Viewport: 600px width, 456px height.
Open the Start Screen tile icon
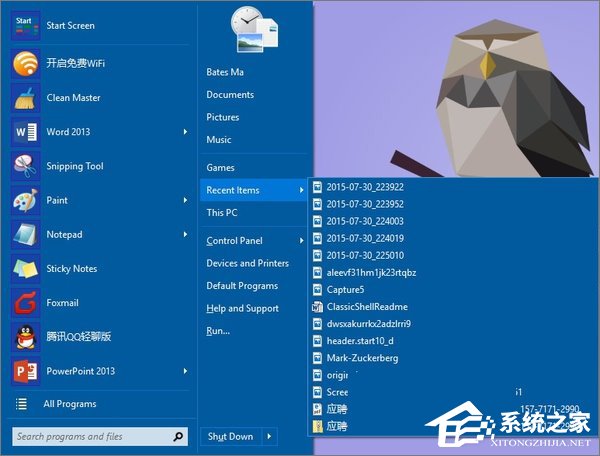click(x=25, y=26)
